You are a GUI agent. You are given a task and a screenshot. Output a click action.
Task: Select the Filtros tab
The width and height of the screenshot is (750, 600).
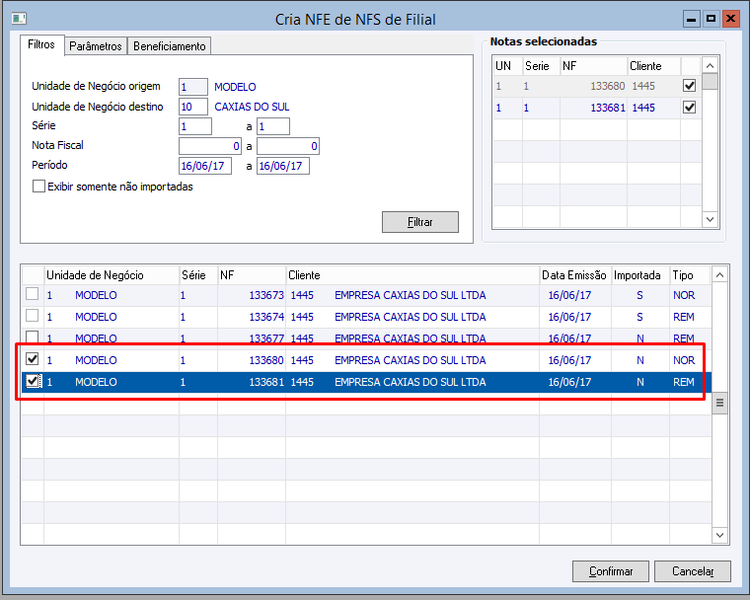[42, 45]
